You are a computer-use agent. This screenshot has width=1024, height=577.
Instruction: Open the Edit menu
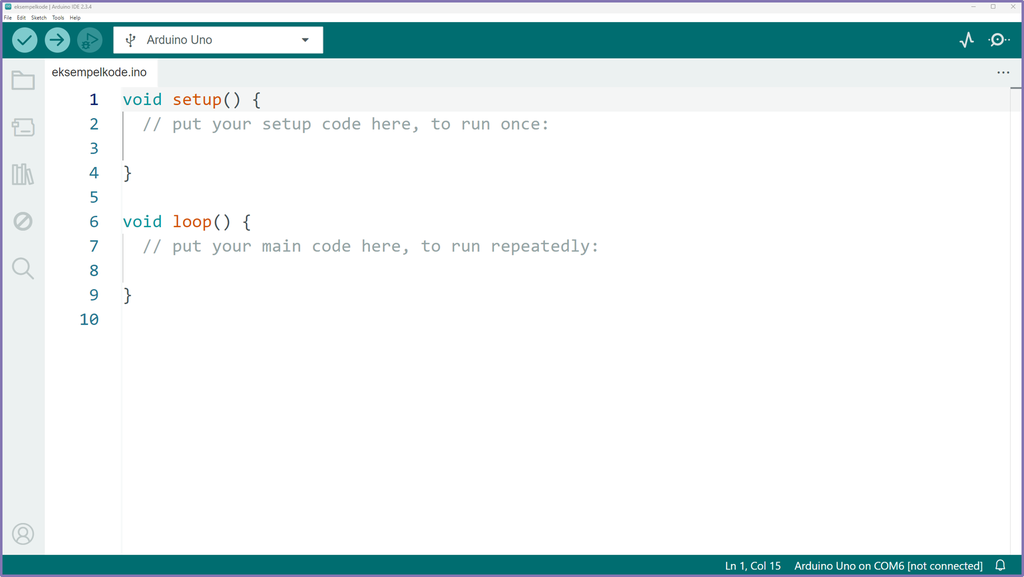pos(22,18)
